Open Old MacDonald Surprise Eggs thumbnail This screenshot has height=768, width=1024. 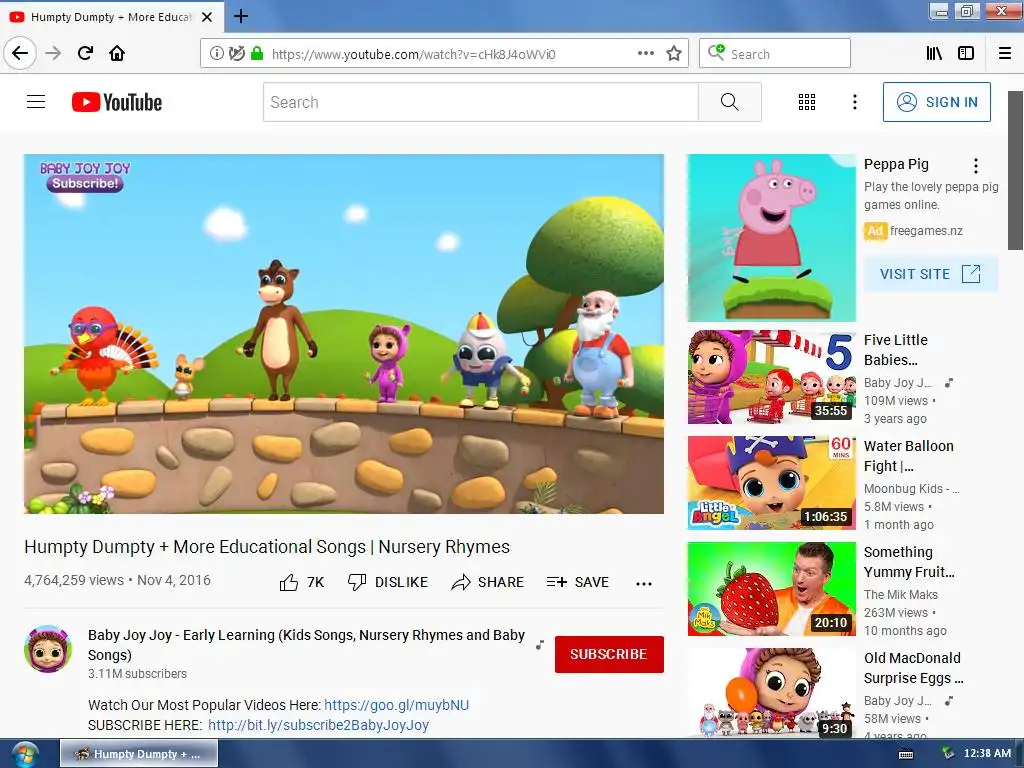click(771, 694)
